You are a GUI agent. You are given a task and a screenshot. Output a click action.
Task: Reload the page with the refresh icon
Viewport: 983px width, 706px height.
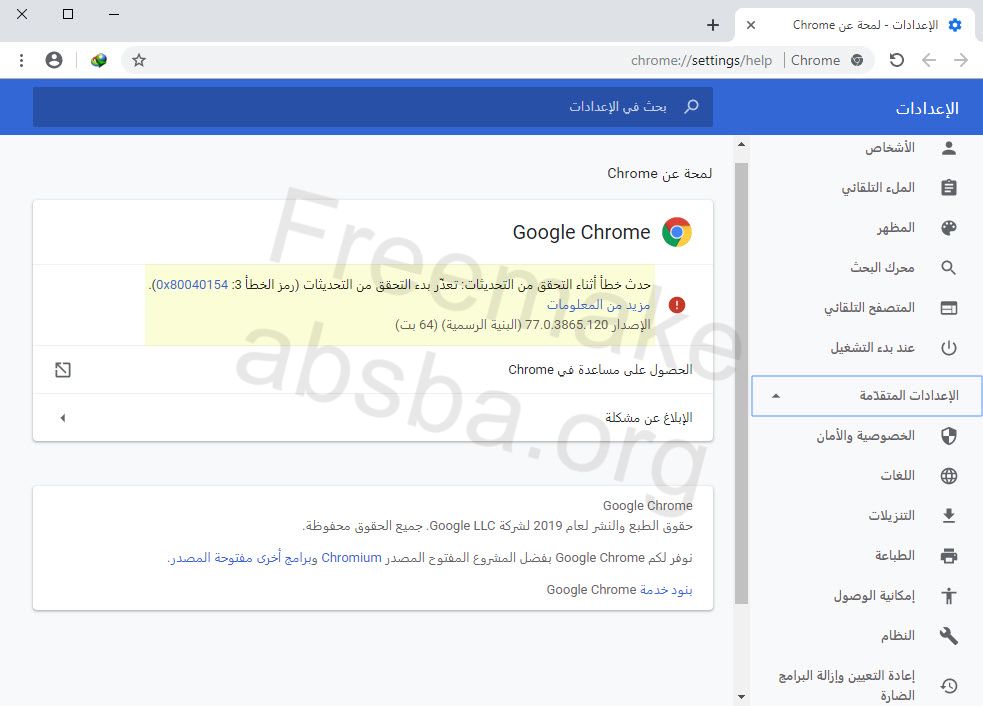896,60
